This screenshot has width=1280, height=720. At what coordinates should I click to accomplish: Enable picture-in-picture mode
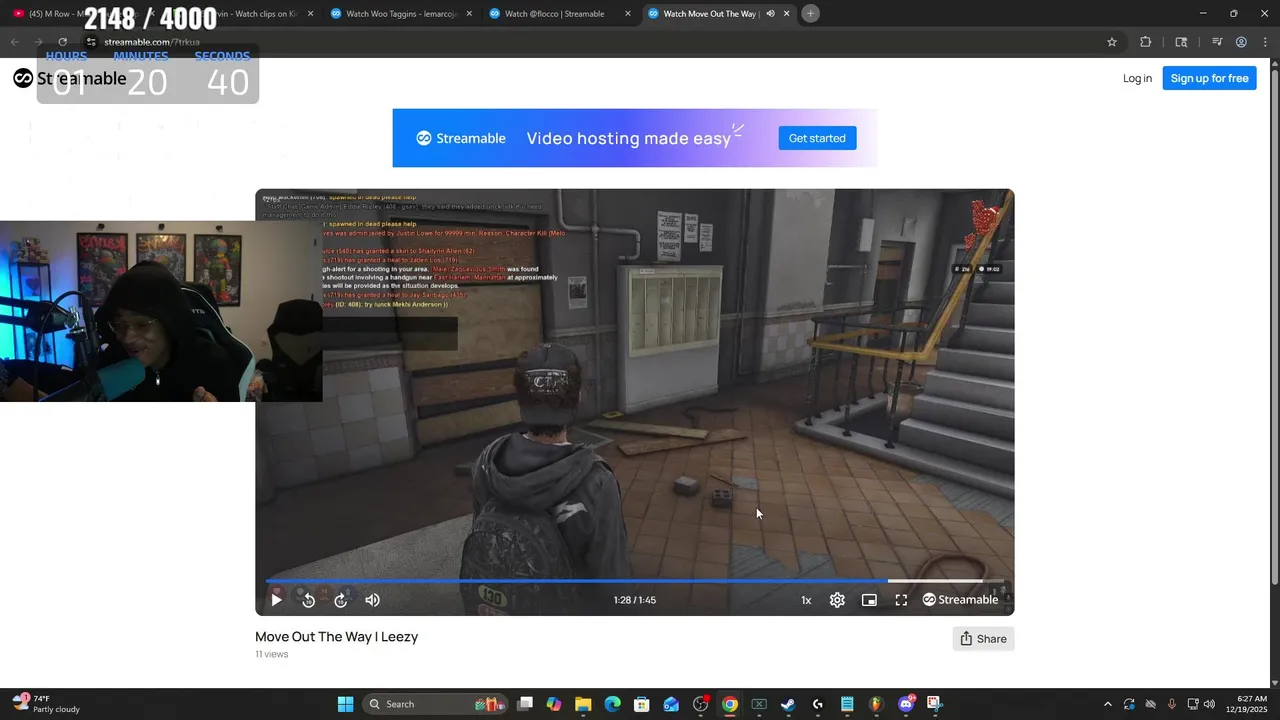click(x=869, y=600)
